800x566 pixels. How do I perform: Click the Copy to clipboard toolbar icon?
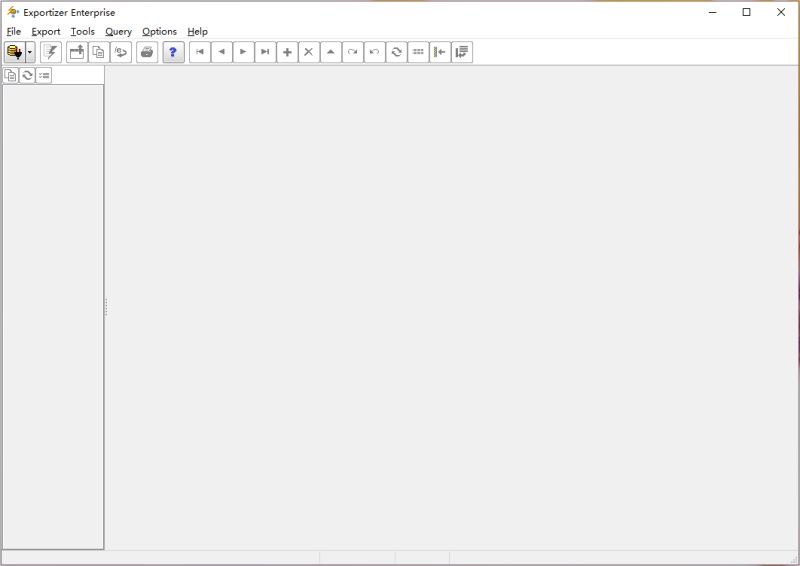tap(99, 52)
